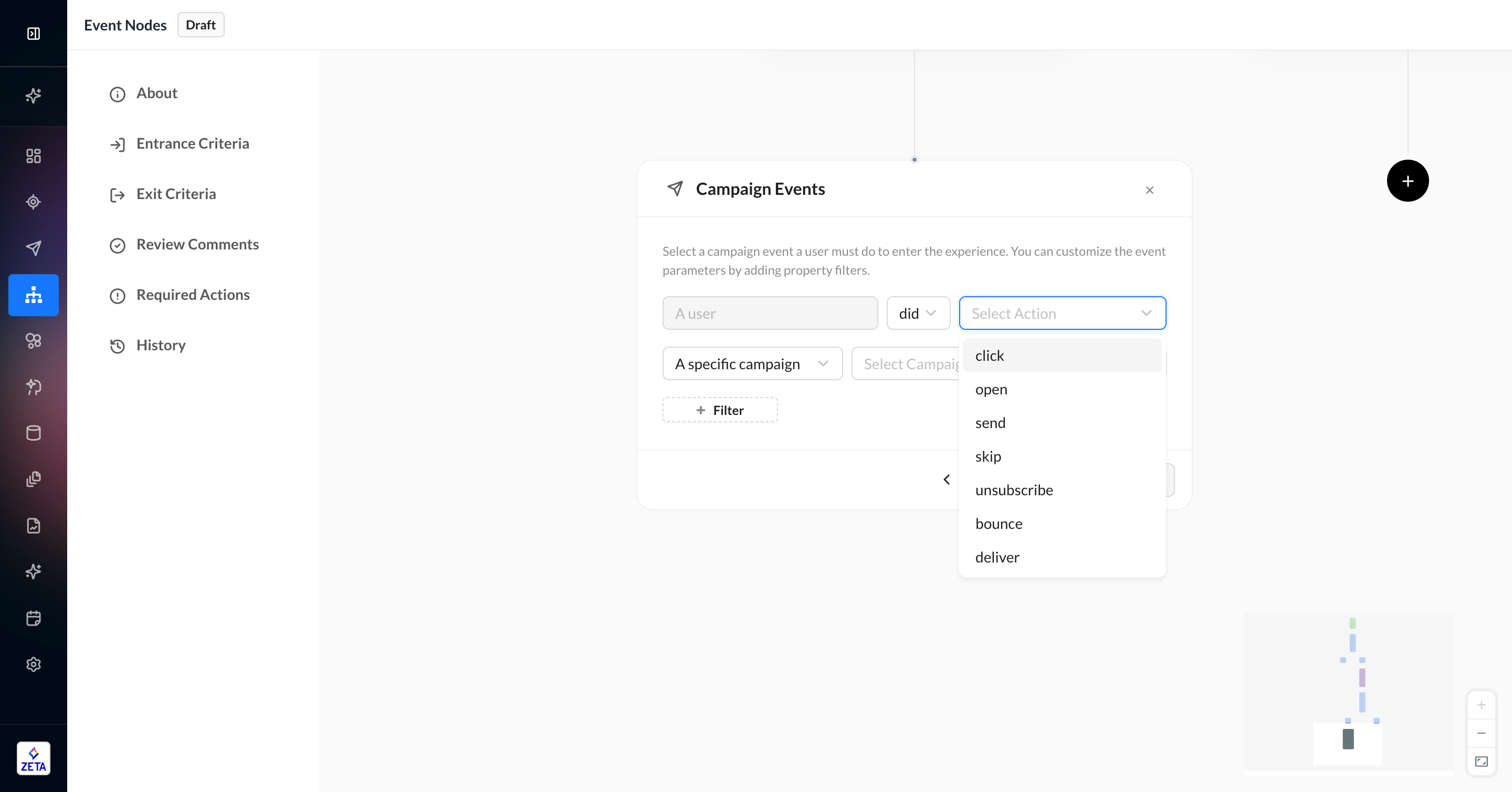Click the Draft status badge
This screenshot has height=792, width=1512.
click(201, 25)
